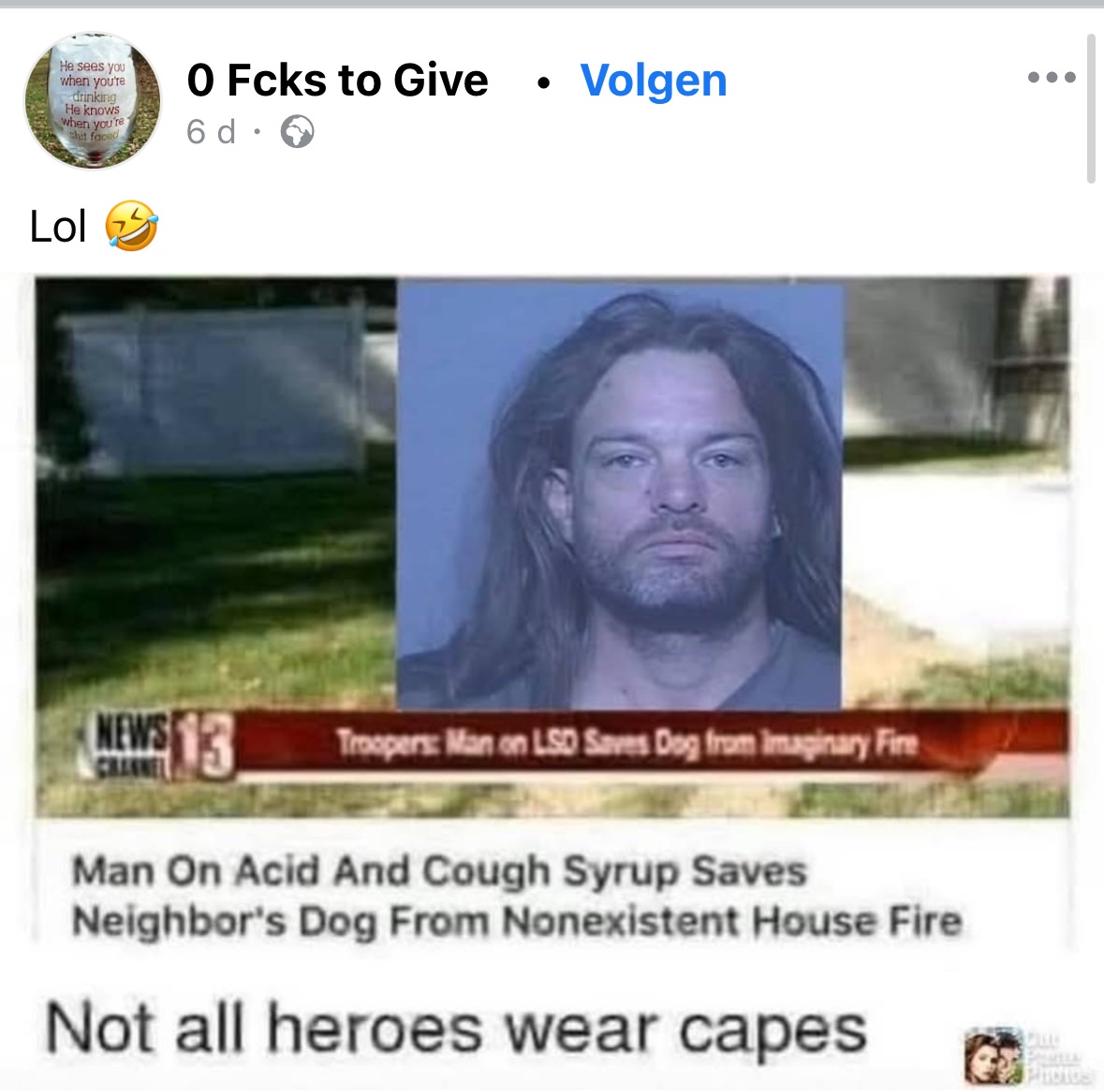Click the dot separator before Volgen
Viewport: 1104px width, 1092px height.
tap(543, 83)
